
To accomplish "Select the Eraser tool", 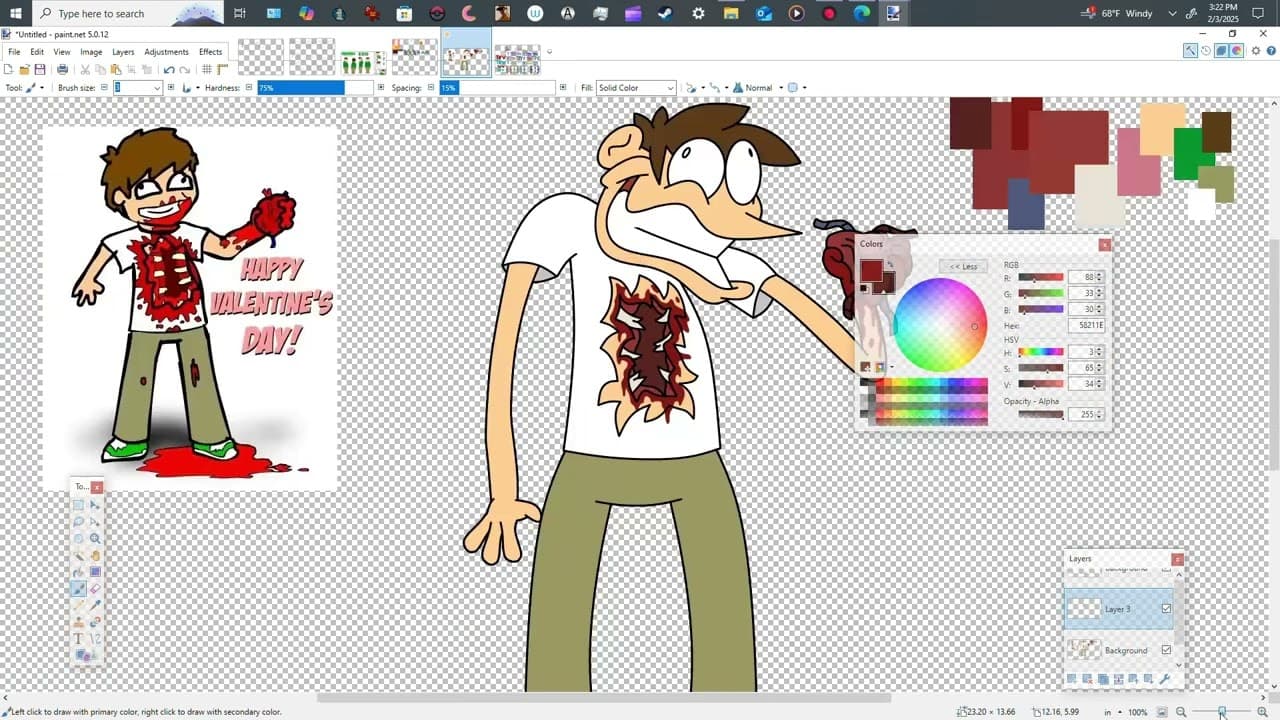I will tap(95, 589).
